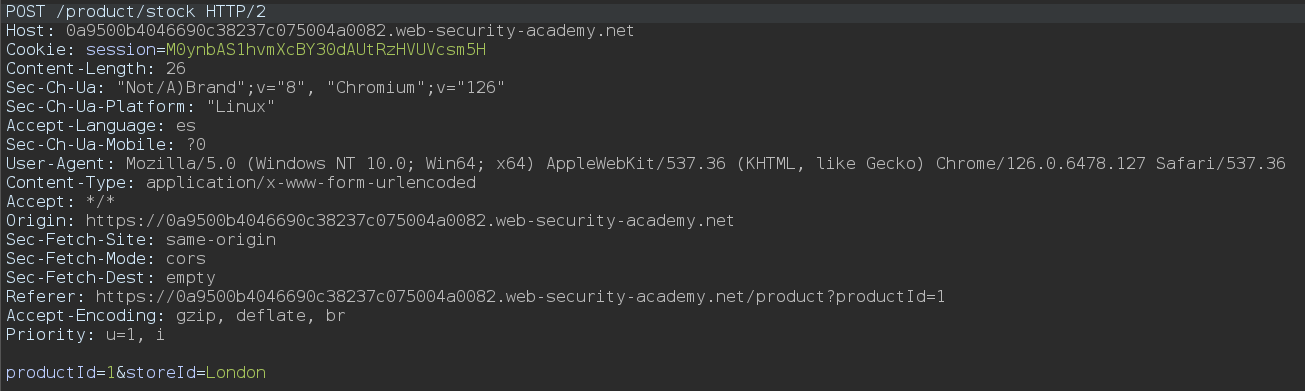Click the Sec-Ch-Ua header line
Screen dimensions: 1305x391
coord(255,87)
